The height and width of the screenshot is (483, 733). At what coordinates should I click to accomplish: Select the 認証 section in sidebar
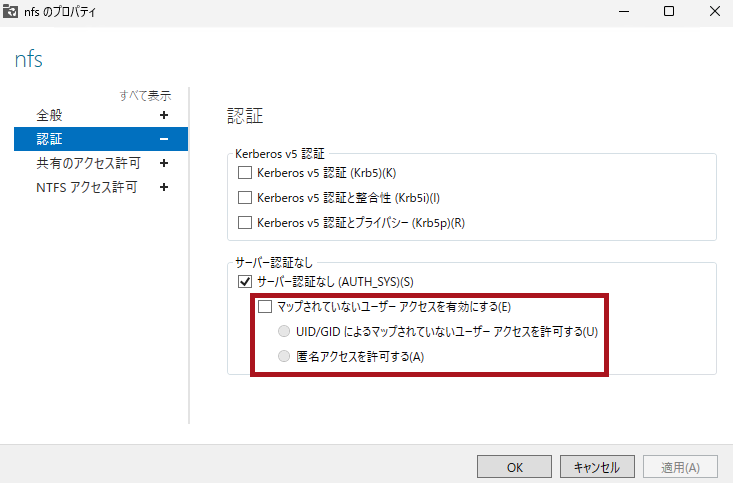click(x=101, y=139)
